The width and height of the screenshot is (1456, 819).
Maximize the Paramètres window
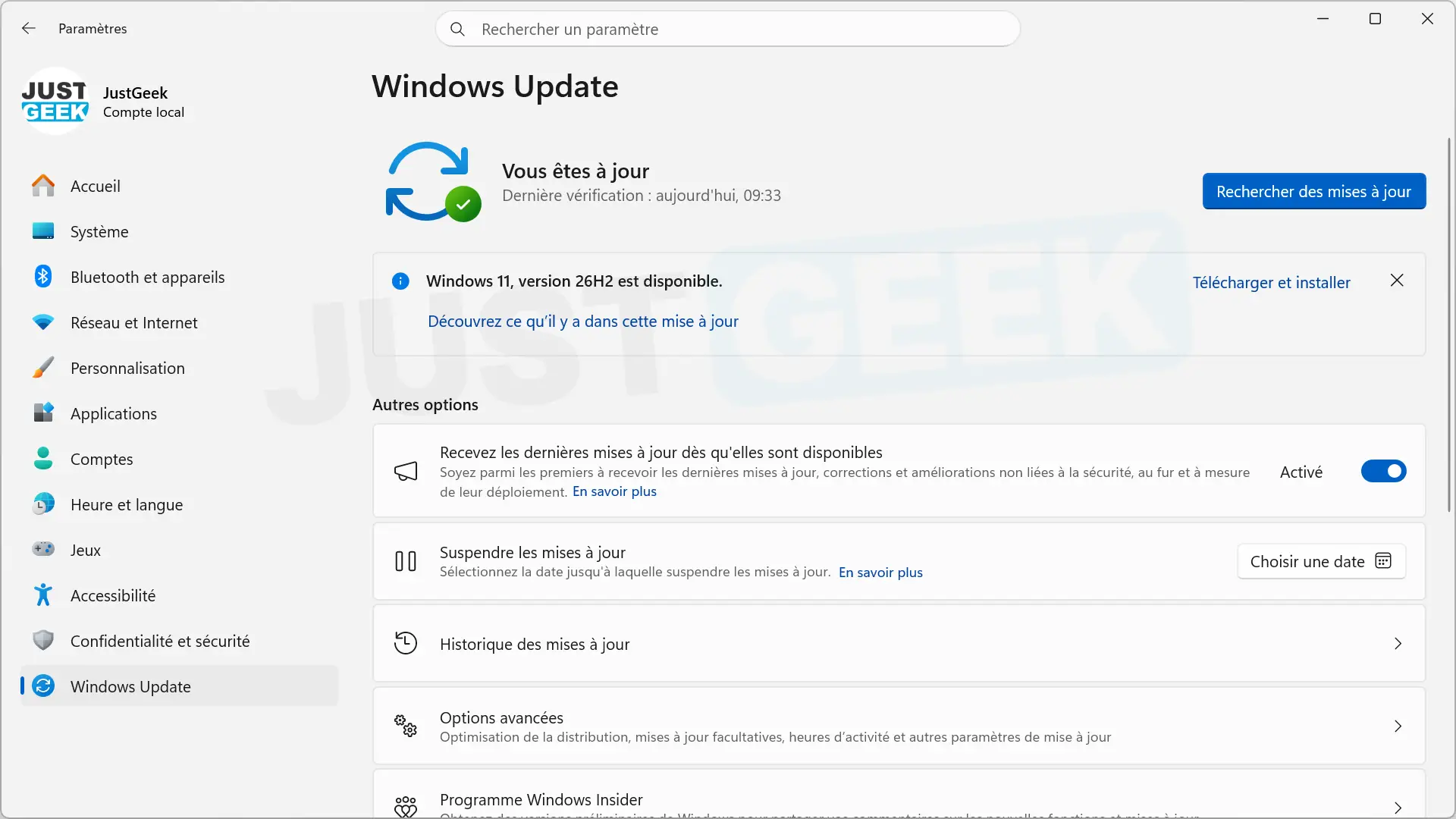coord(1375,19)
